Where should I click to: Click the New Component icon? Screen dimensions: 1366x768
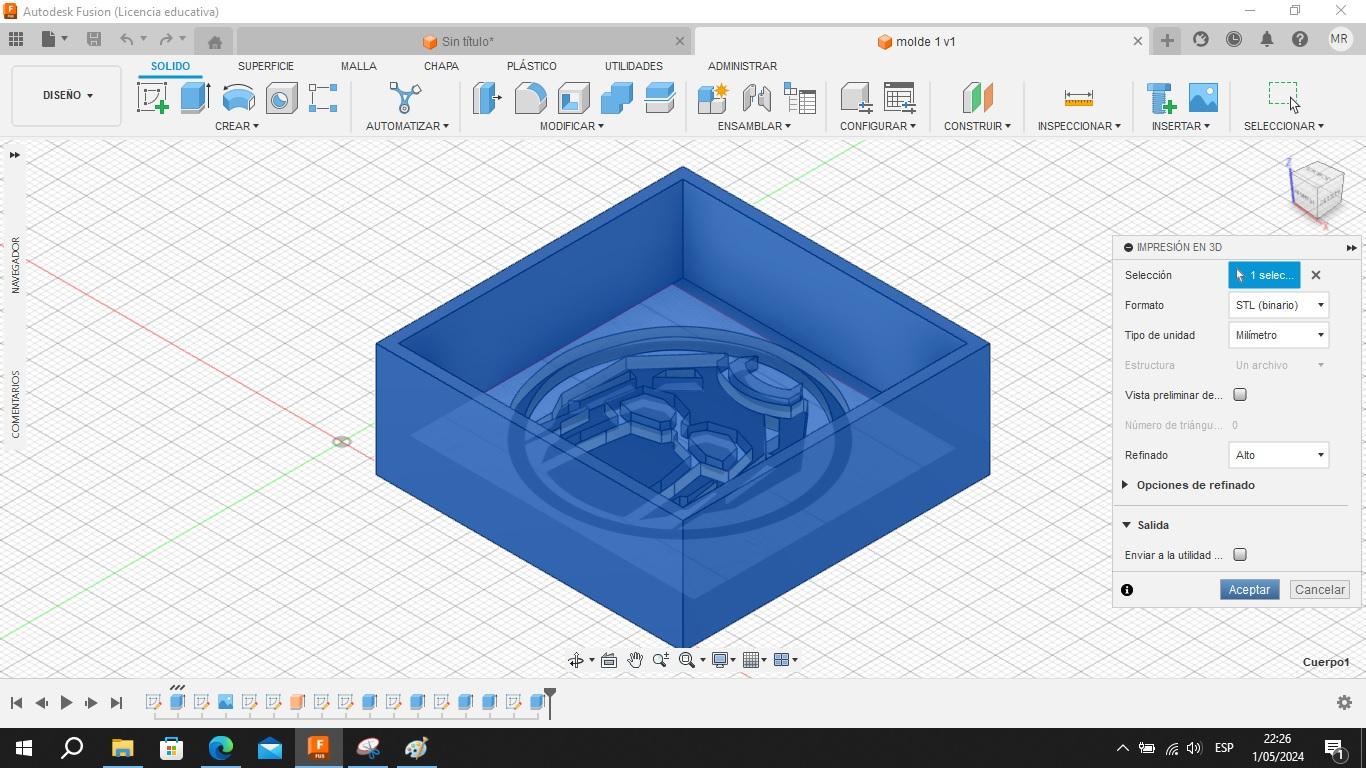713,98
